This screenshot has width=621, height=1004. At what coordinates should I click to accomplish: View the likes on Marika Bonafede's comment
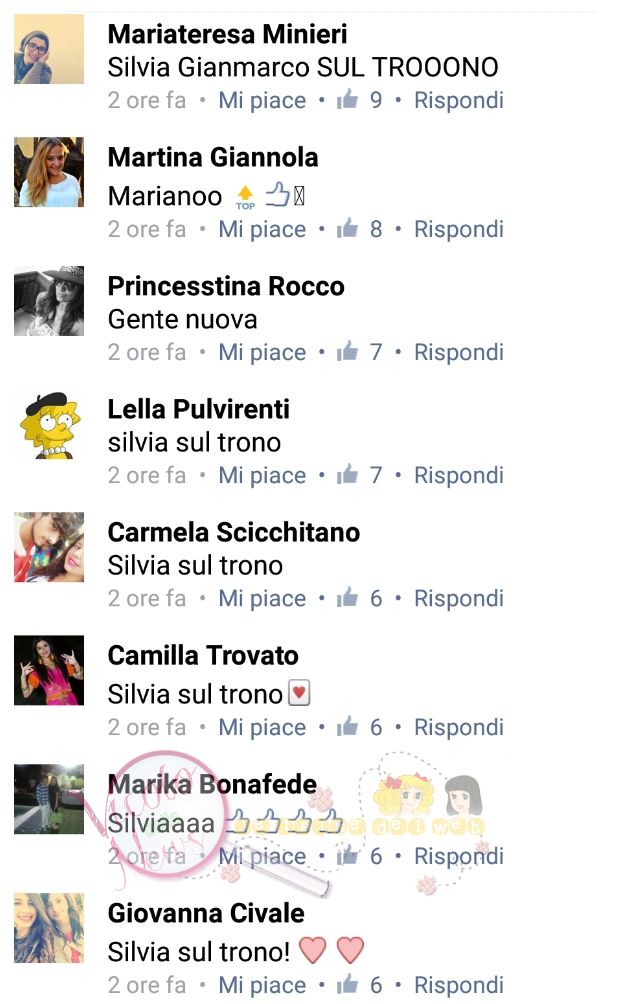359,856
